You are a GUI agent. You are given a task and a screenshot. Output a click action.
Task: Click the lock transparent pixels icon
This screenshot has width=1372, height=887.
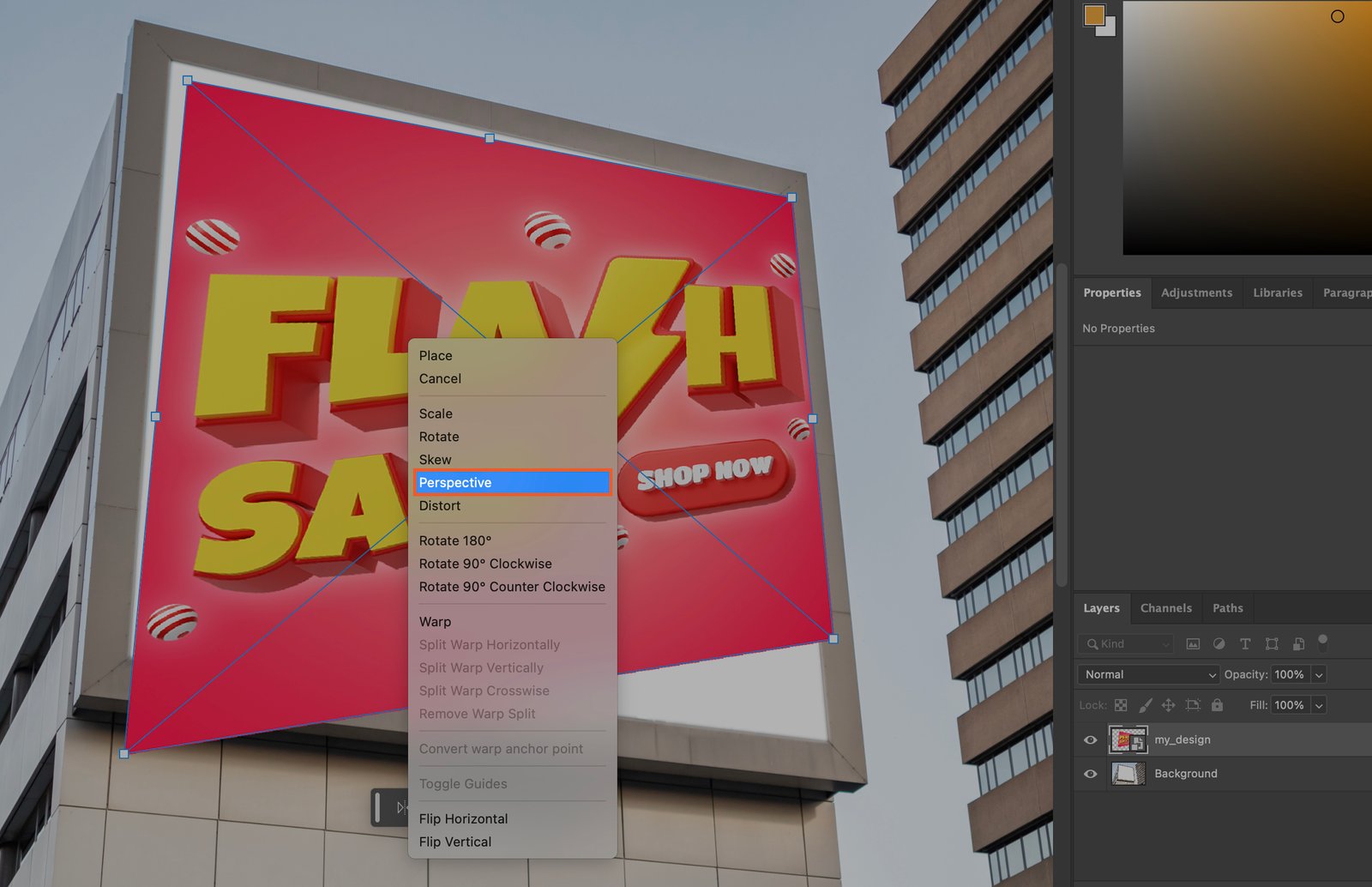pyautogui.click(x=1121, y=705)
